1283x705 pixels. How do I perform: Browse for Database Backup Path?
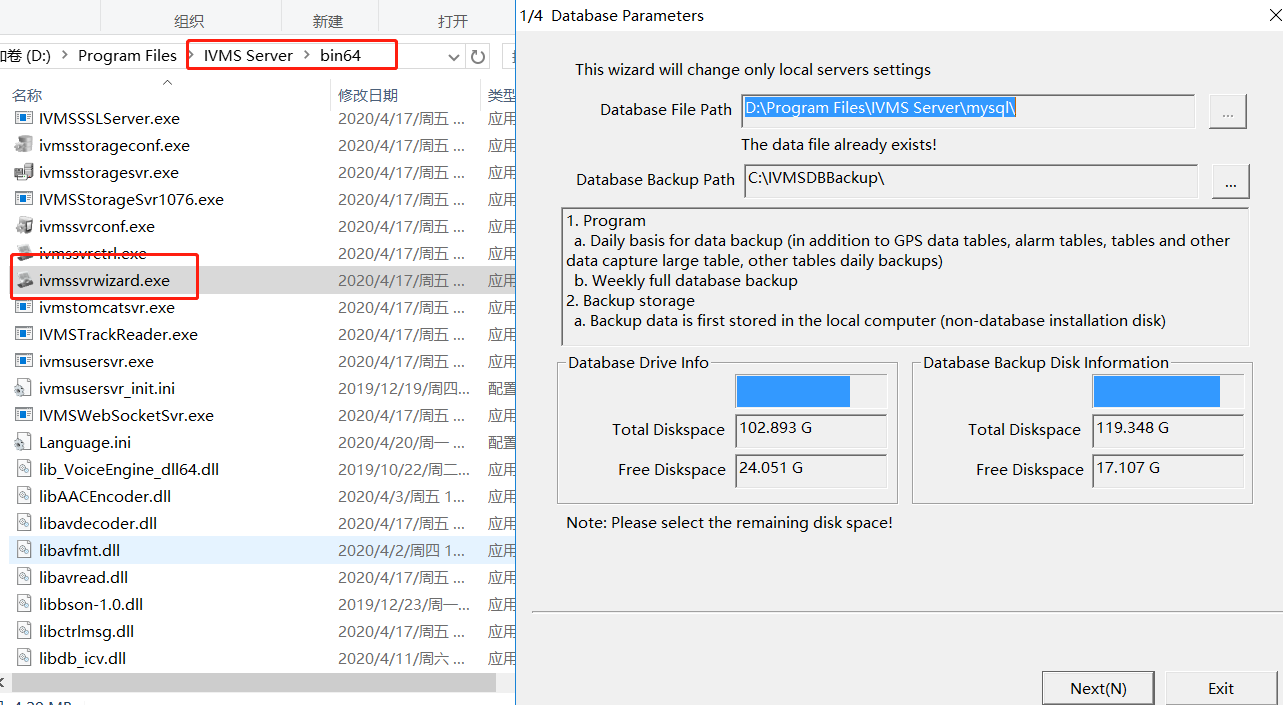(x=1230, y=181)
